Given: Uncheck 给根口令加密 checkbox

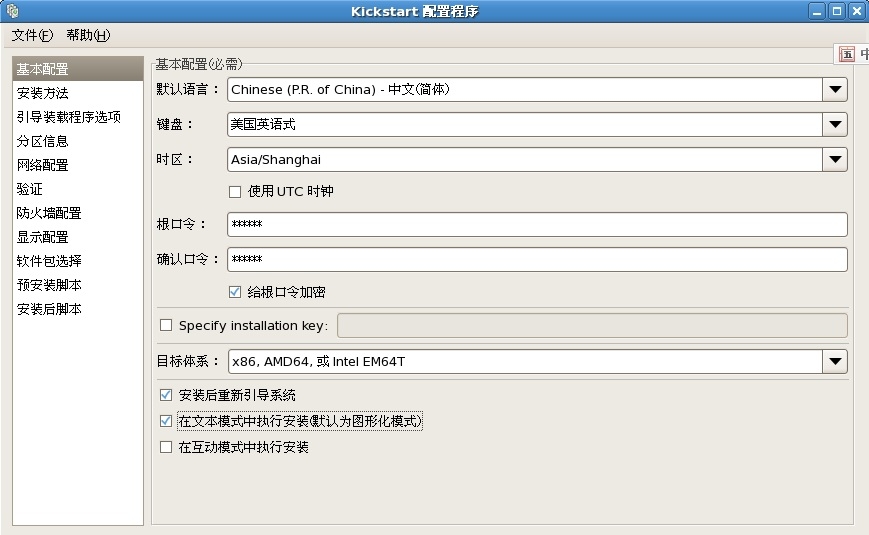Looking at the screenshot, I should [235, 292].
